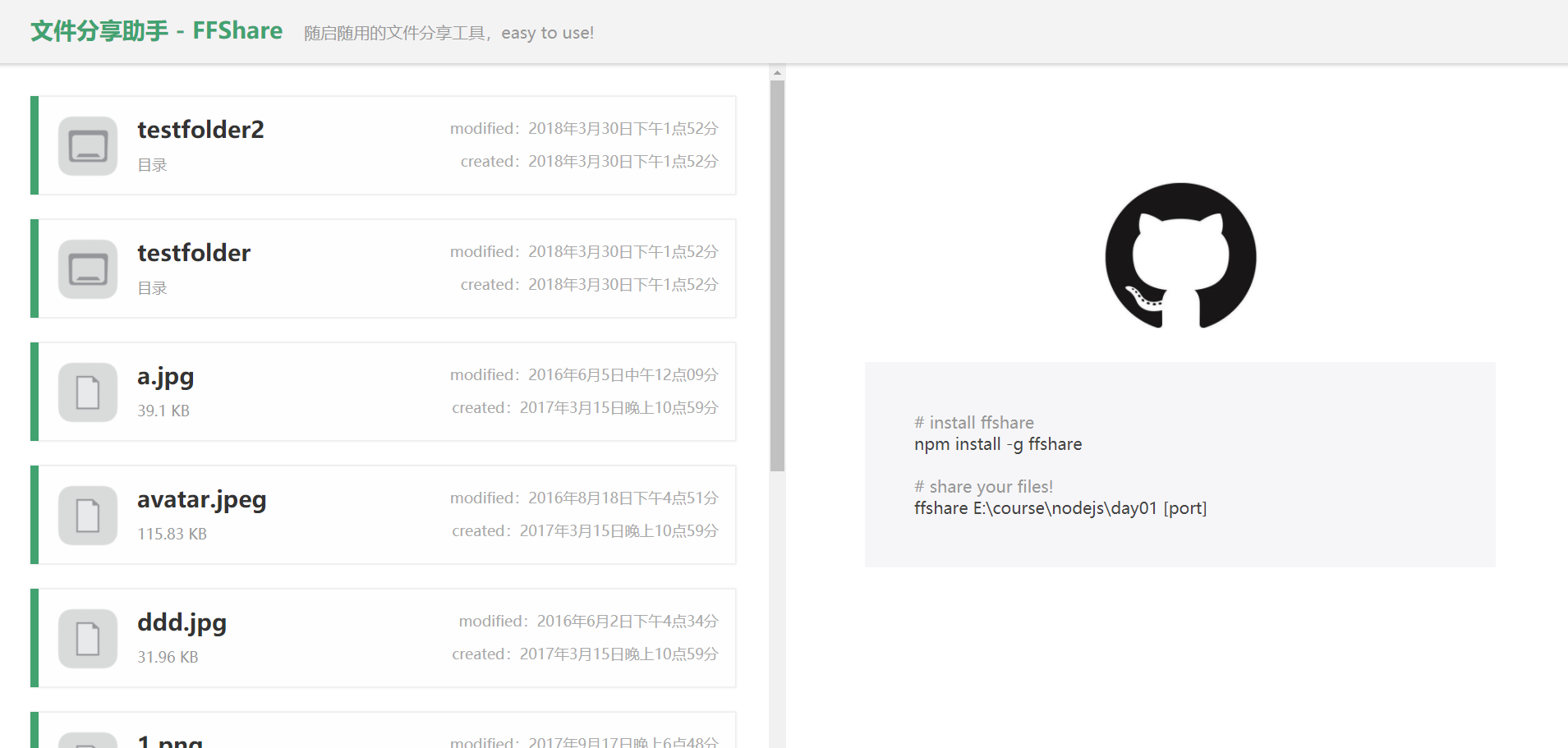Viewport: 1568px width, 748px height.
Task: Click the modified date of a.jpg
Action: (584, 375)
